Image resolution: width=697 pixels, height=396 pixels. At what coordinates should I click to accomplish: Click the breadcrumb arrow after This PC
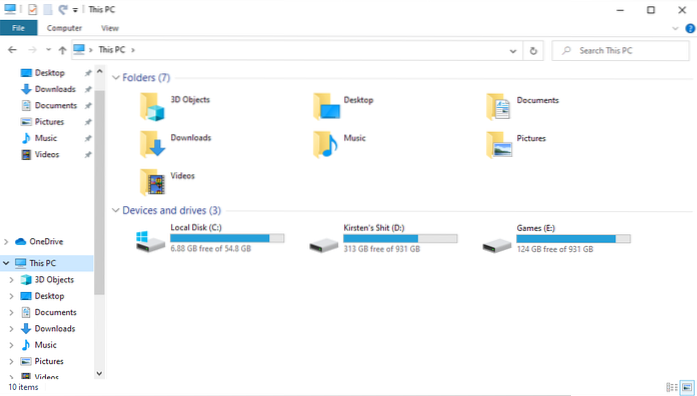pyautogui.click(x=133, y=50)
